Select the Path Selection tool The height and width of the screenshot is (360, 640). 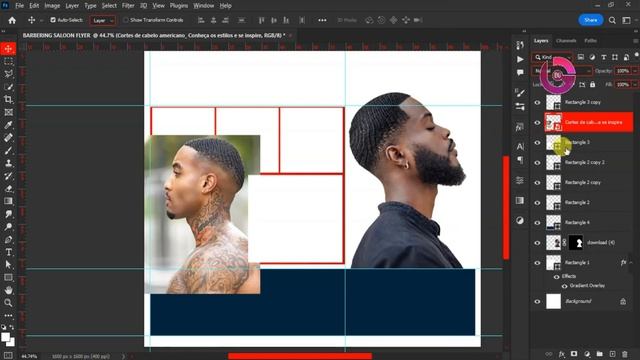click(x=8, y=265)
